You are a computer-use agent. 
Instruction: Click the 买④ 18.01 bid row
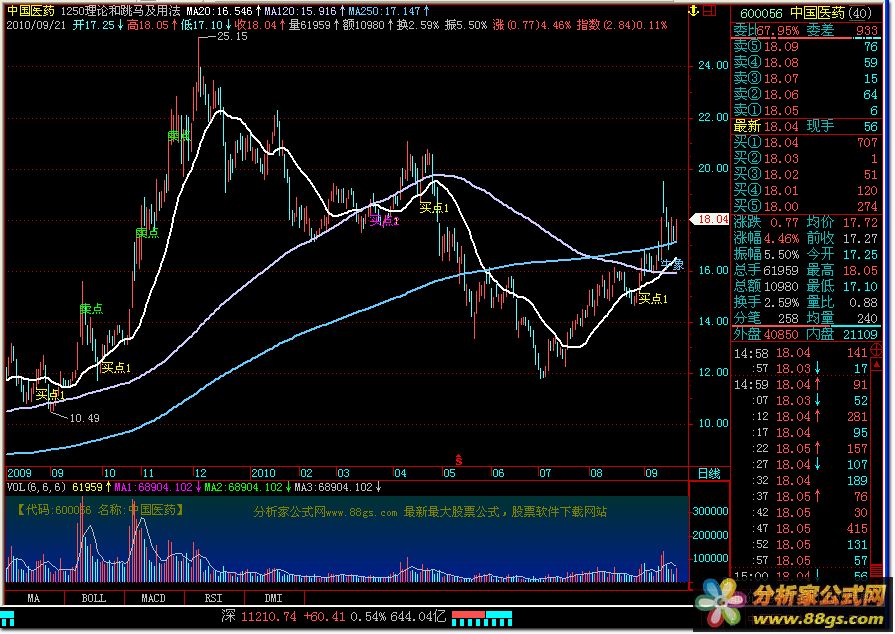[805, 190]
